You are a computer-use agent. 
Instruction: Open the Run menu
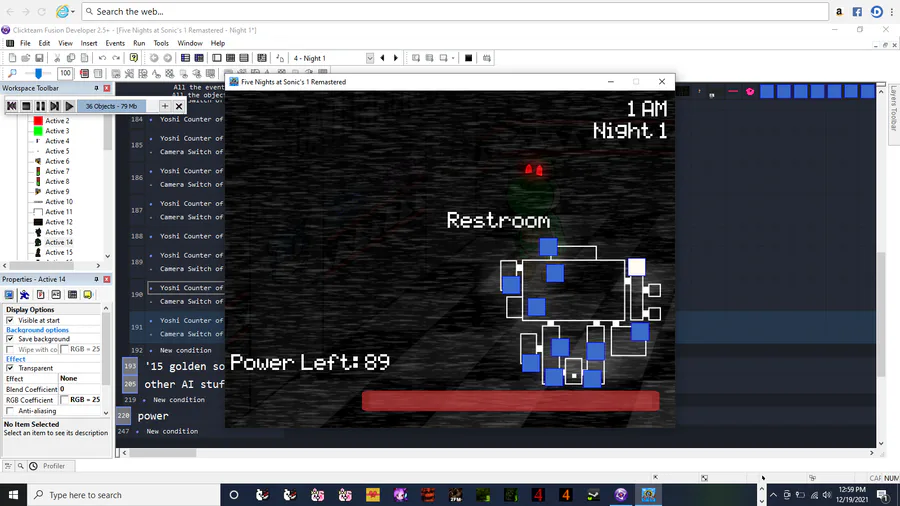[139, 43]
